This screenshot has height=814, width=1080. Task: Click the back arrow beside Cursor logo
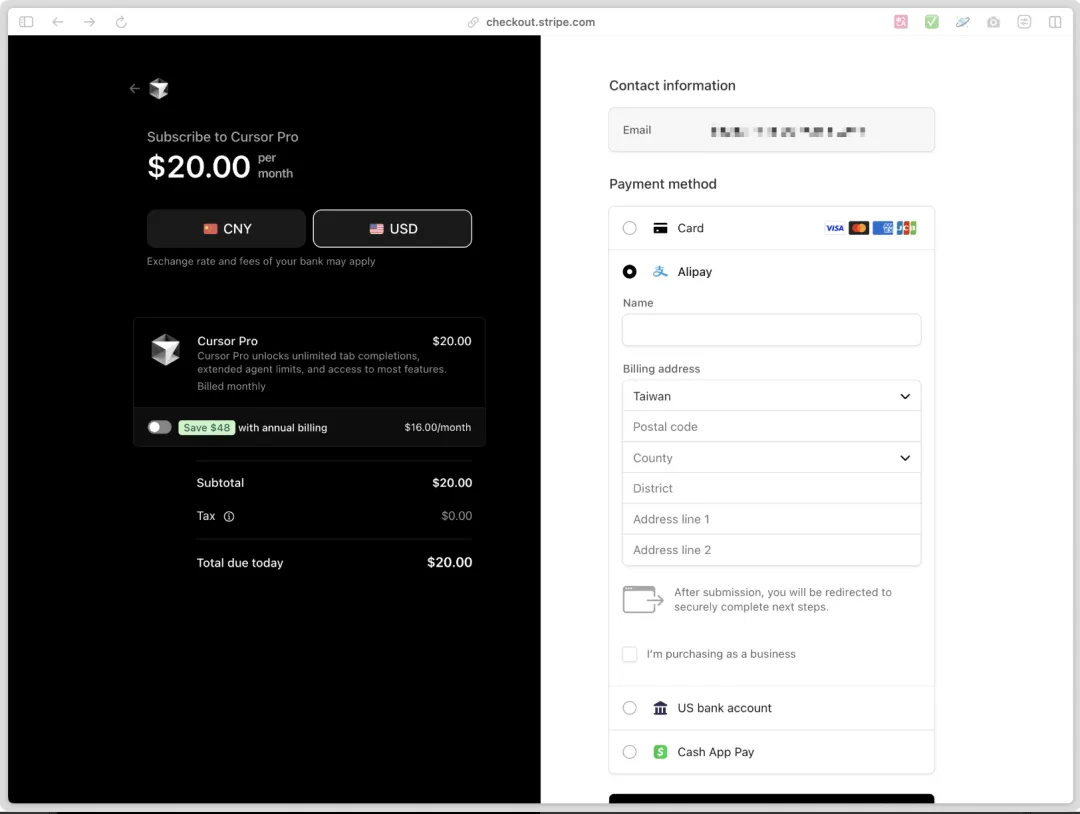click(135, 89)
